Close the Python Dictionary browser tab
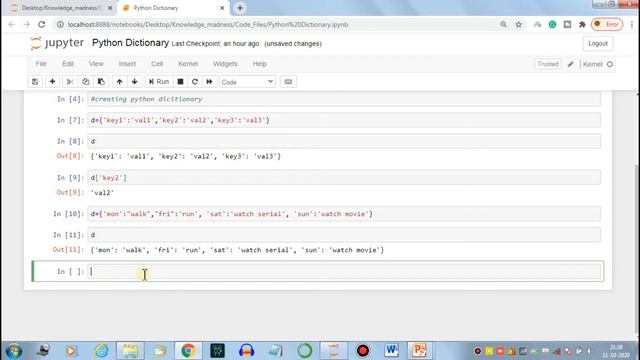 [x=222, y=8]
